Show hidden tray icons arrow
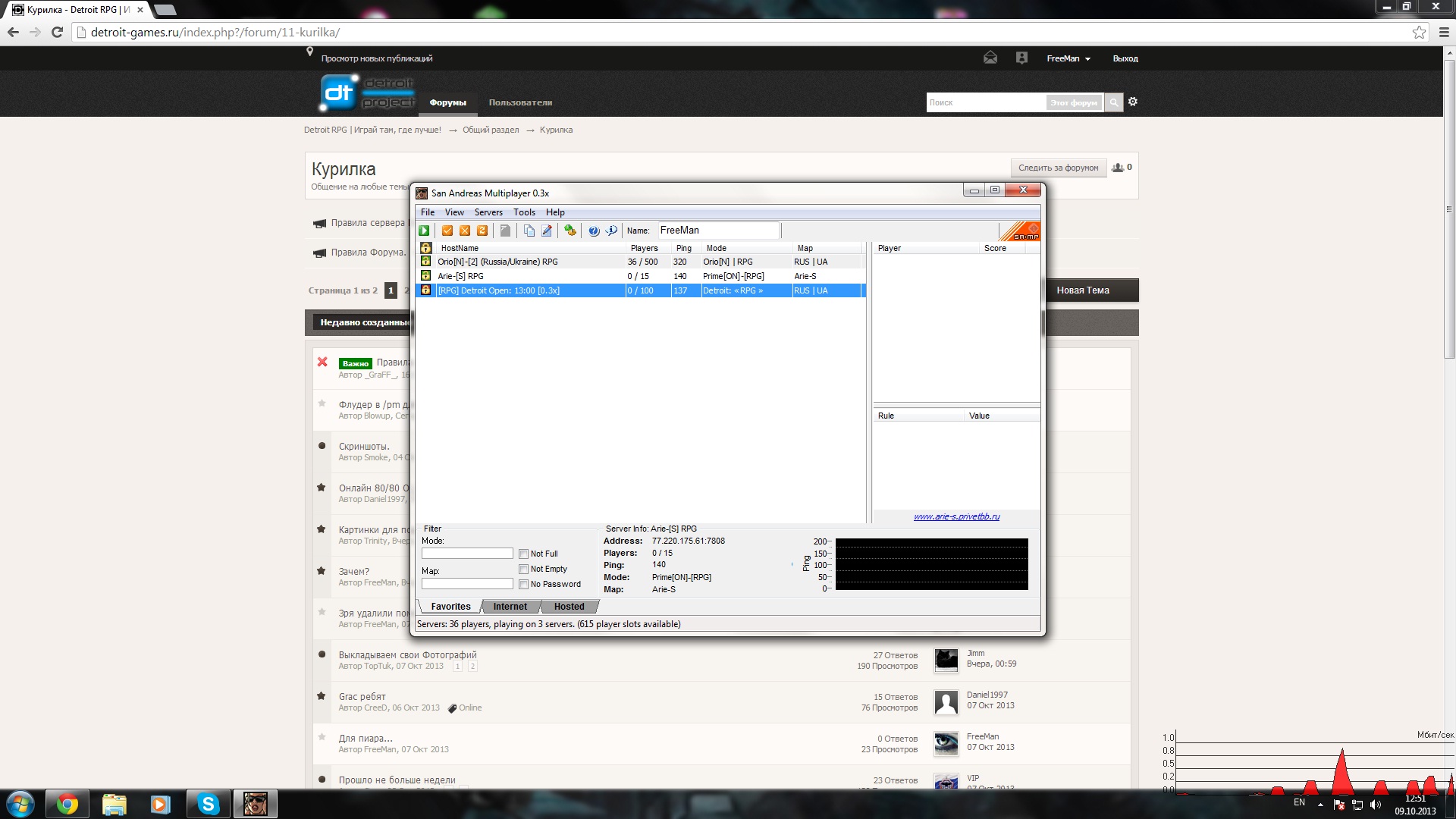The height and width of the screenshot is (819, 1456). coord(1320,805)
